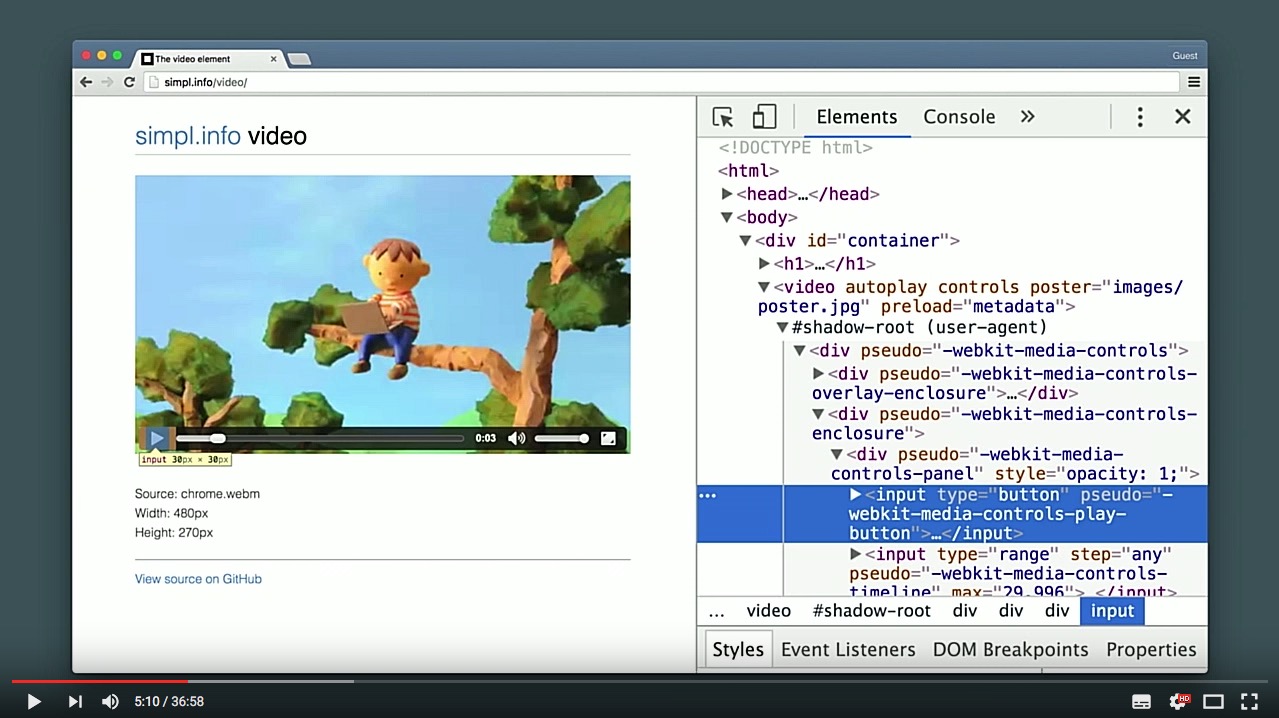Collapse the #shadow-root (user-agent) node
The height and width of the screenshot is (718, 1279).
pyautogui.click(x=782, y=327)
